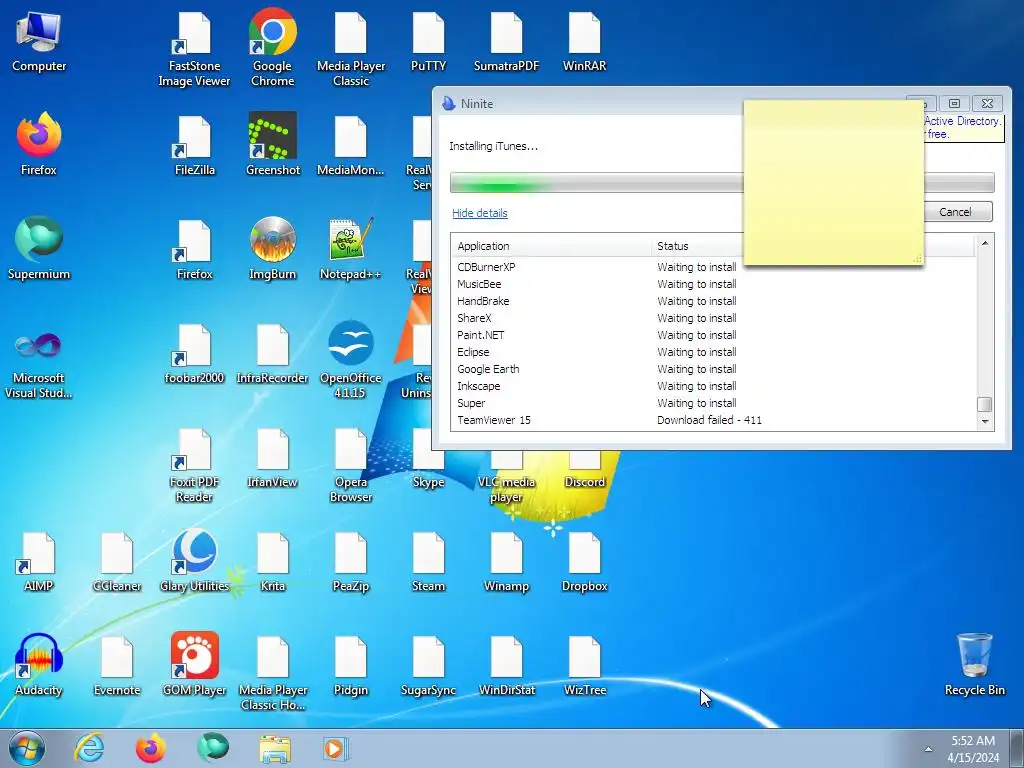Select the PeaZip desktop icon
The width and height of the screenshot is (1024, 768).
point(351,562)
